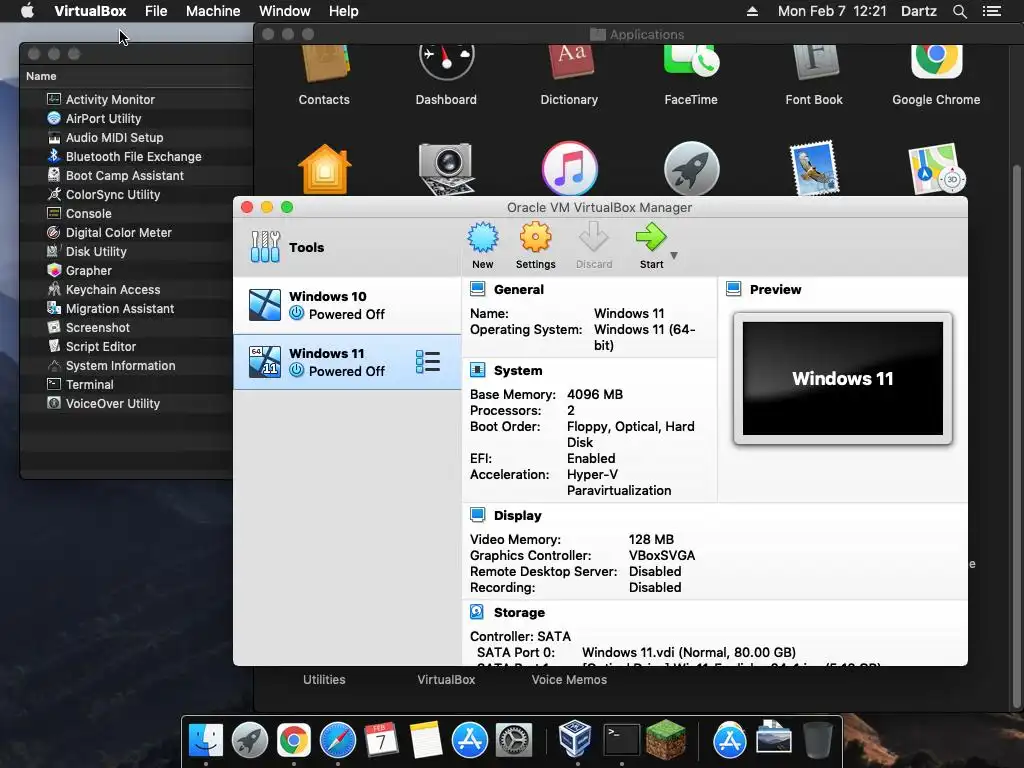
Task: Open the Help menu
Action: [344, 11]
